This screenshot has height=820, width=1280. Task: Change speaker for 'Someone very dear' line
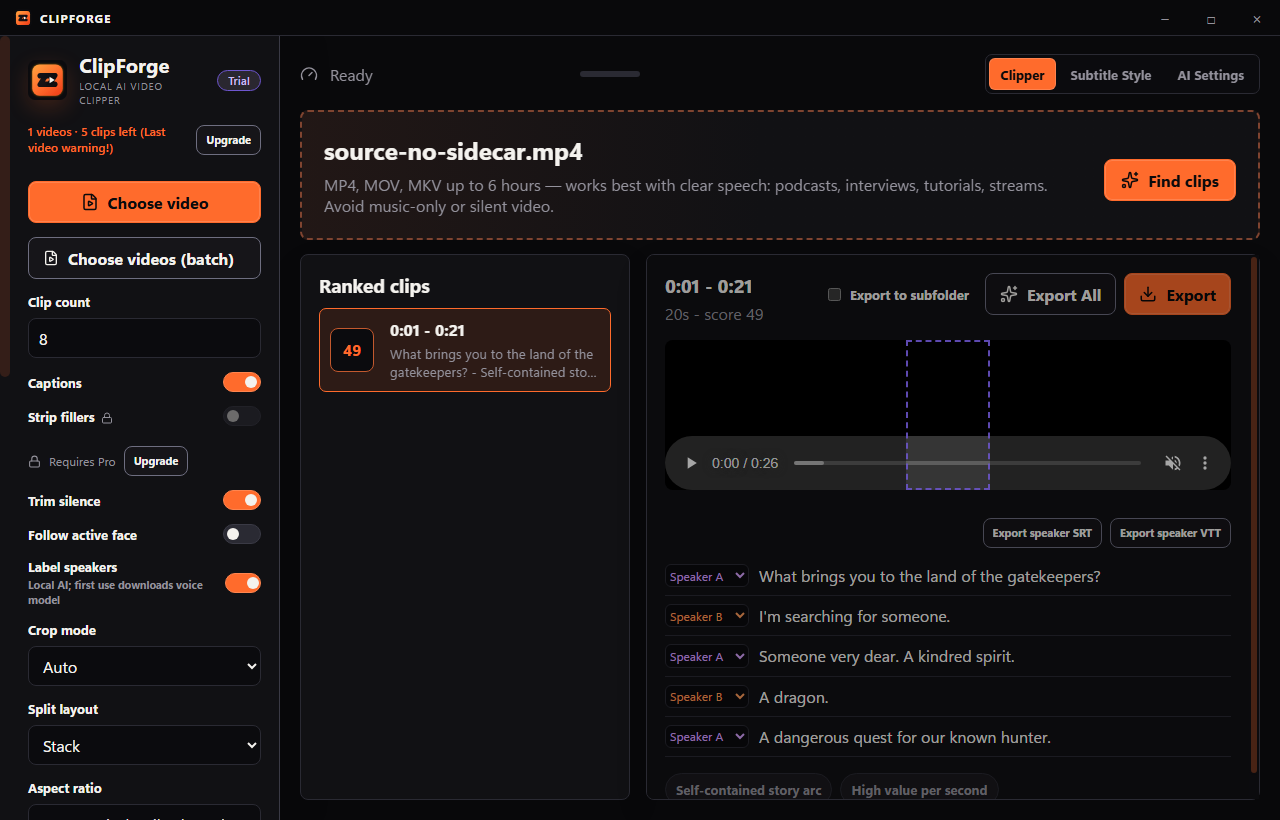[x=706, y=656]
